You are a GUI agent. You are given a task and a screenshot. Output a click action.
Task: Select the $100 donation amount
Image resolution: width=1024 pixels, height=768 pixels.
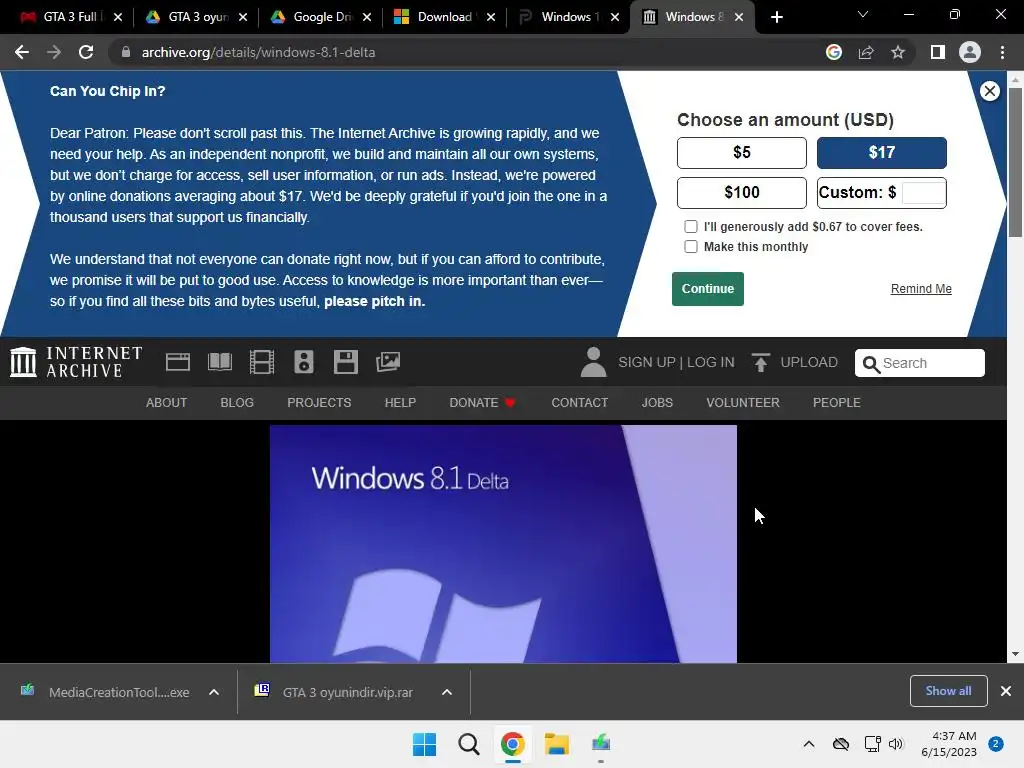(742, 193)
